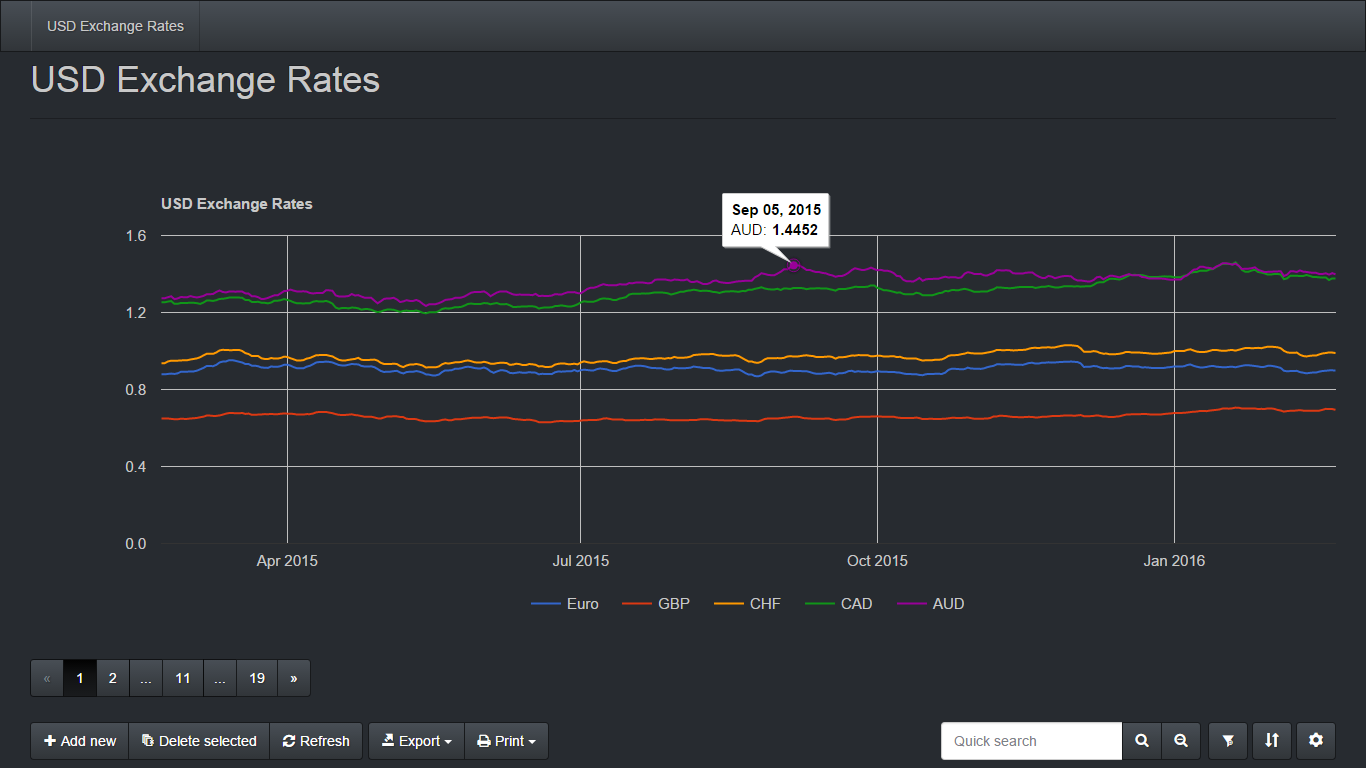Toggle the GBP series in the legend
This screenshot has height=768, width=1366.
coord(673,604)
